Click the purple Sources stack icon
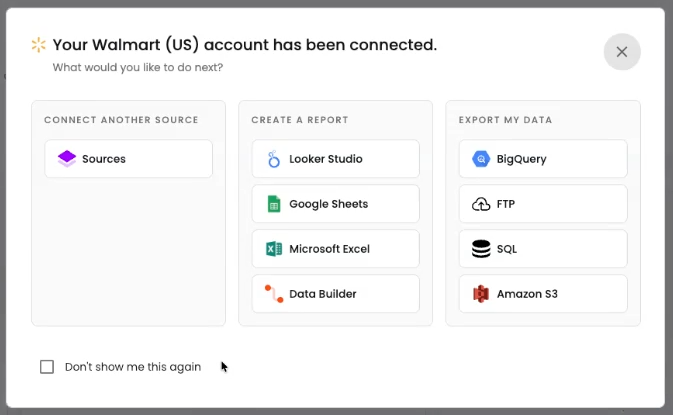Image resolution: width=673 pixels, height=415 pixels. 67,159
